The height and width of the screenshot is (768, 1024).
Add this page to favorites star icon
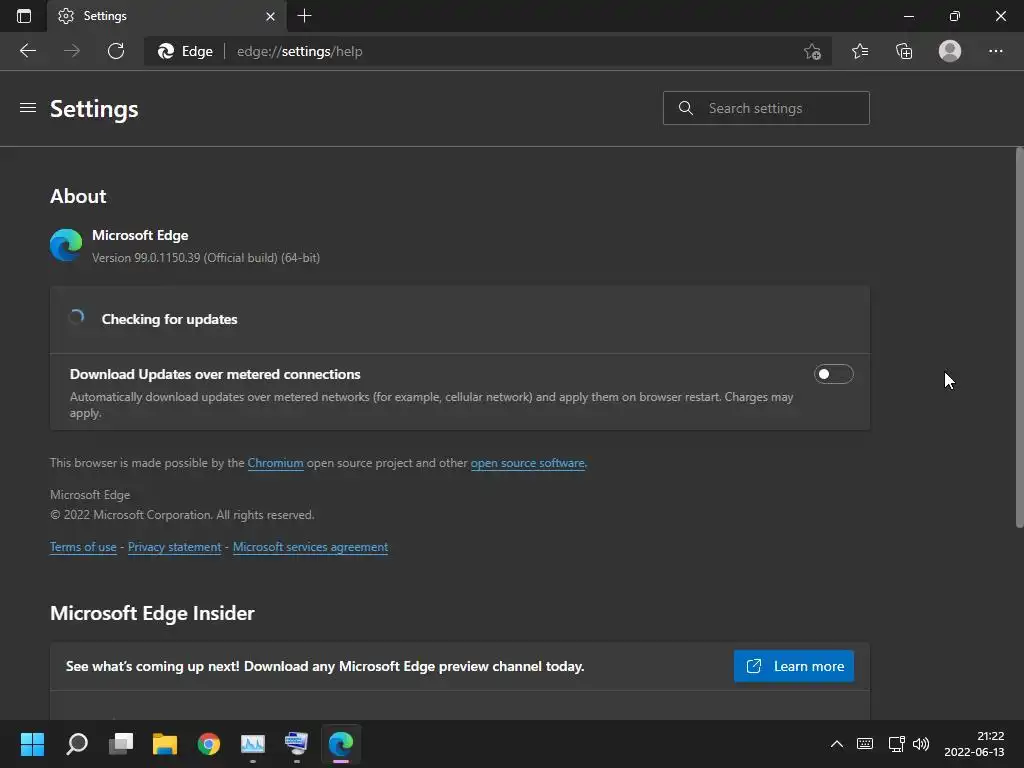(812, 51)
